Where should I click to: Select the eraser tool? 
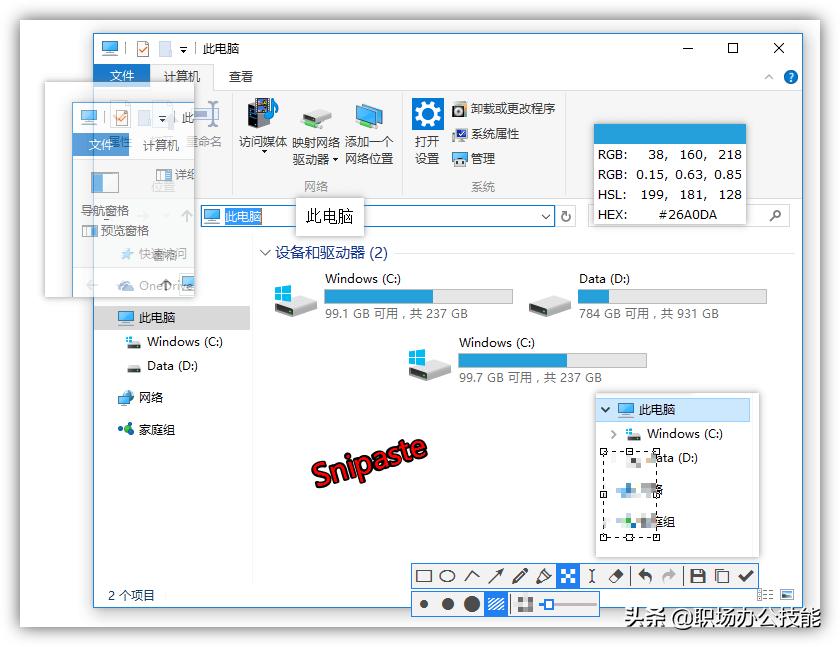(x=616, y=576)
